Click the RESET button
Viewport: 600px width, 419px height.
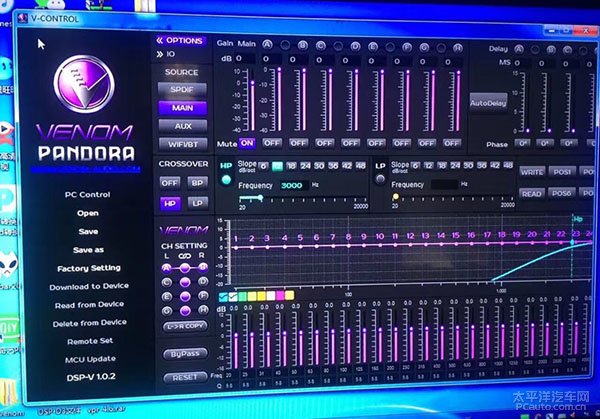pos(185,378)
